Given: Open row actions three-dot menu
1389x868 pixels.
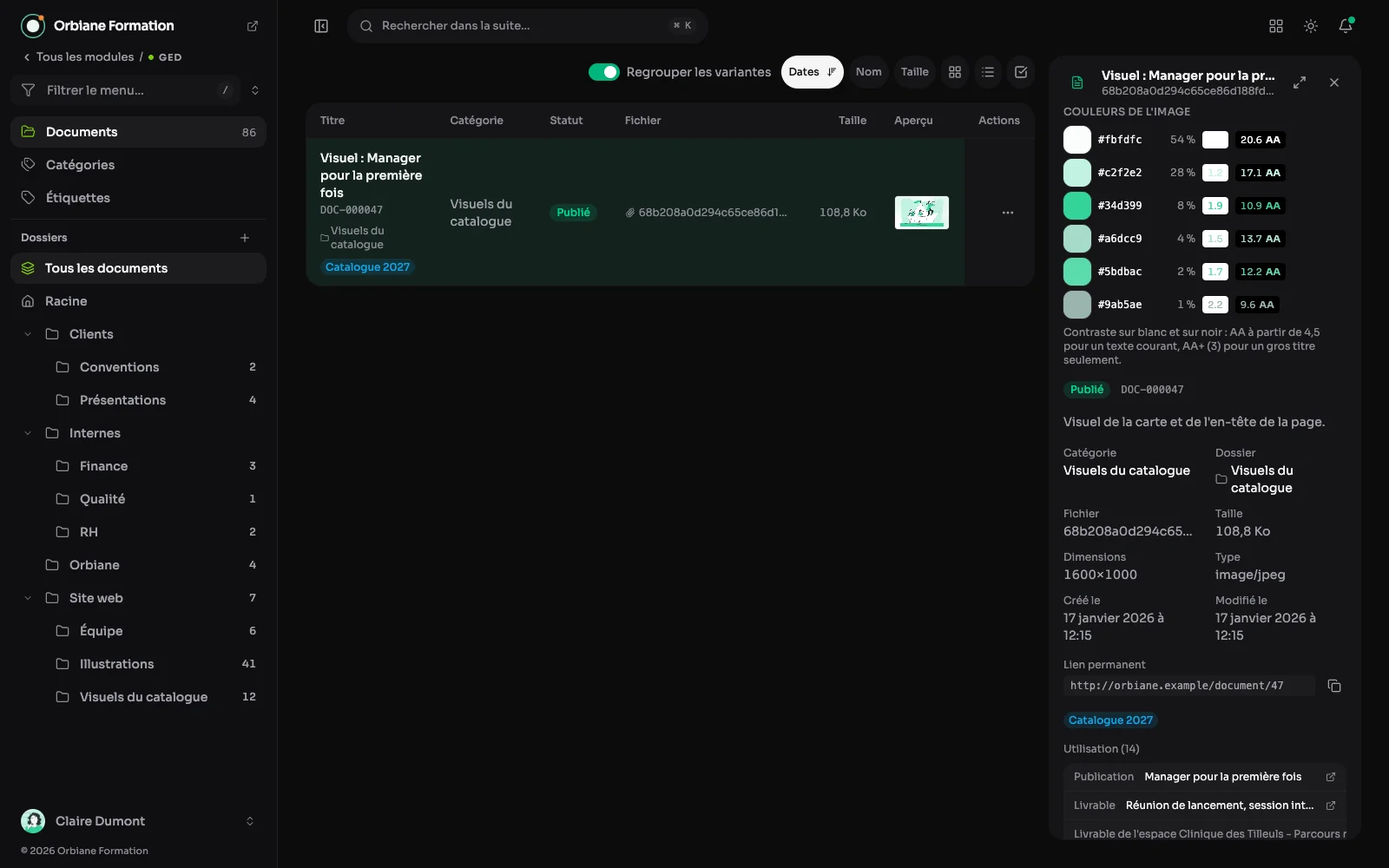Looking at the screenshot, I should (x=1008, y=213).
